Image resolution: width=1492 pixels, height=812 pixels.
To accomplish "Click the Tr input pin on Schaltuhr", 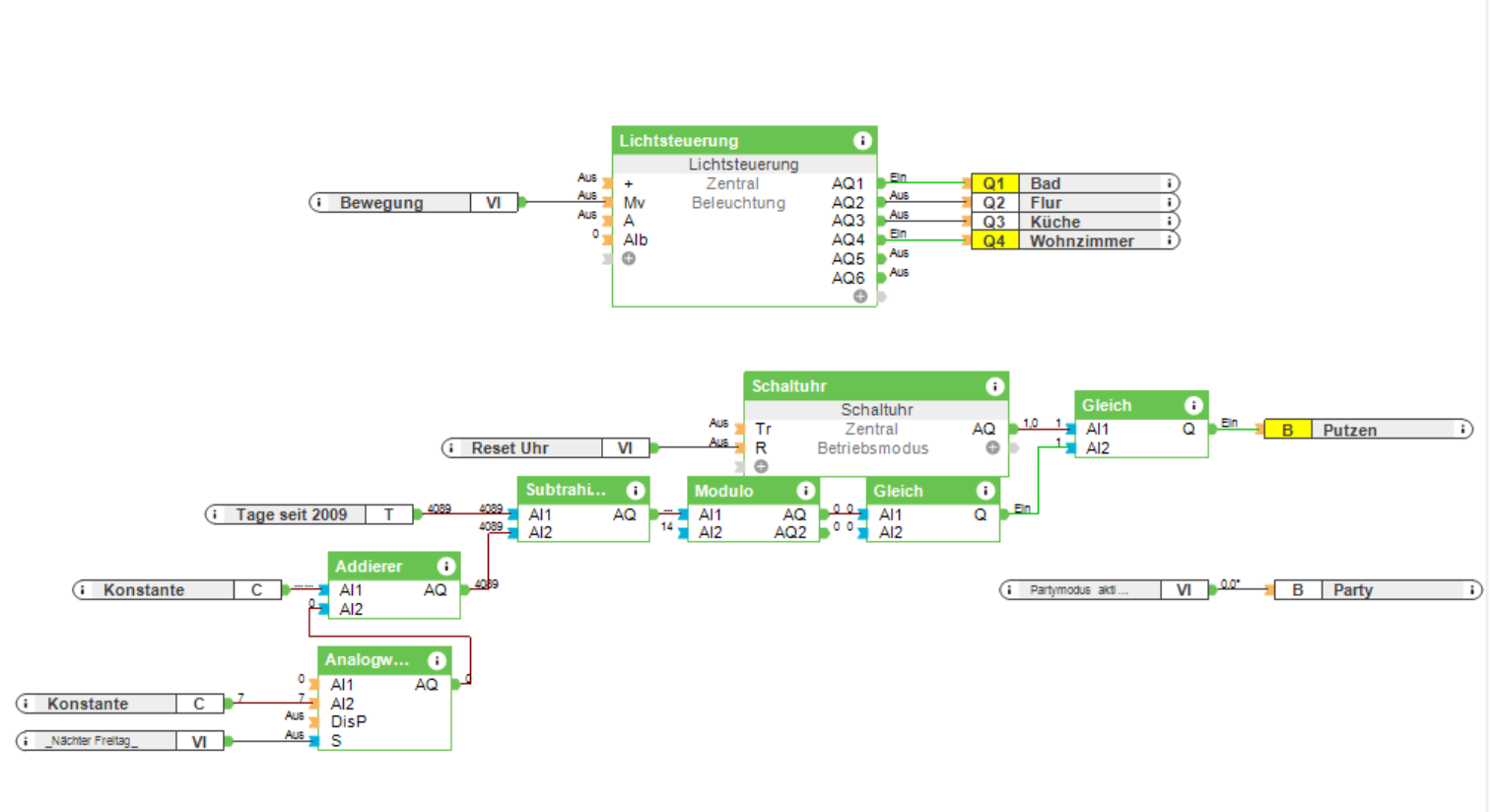I will coord(740,429).
